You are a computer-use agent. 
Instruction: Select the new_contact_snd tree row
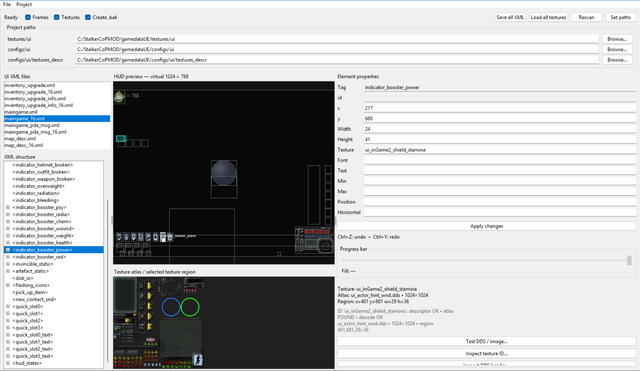[x=35, y=299]
